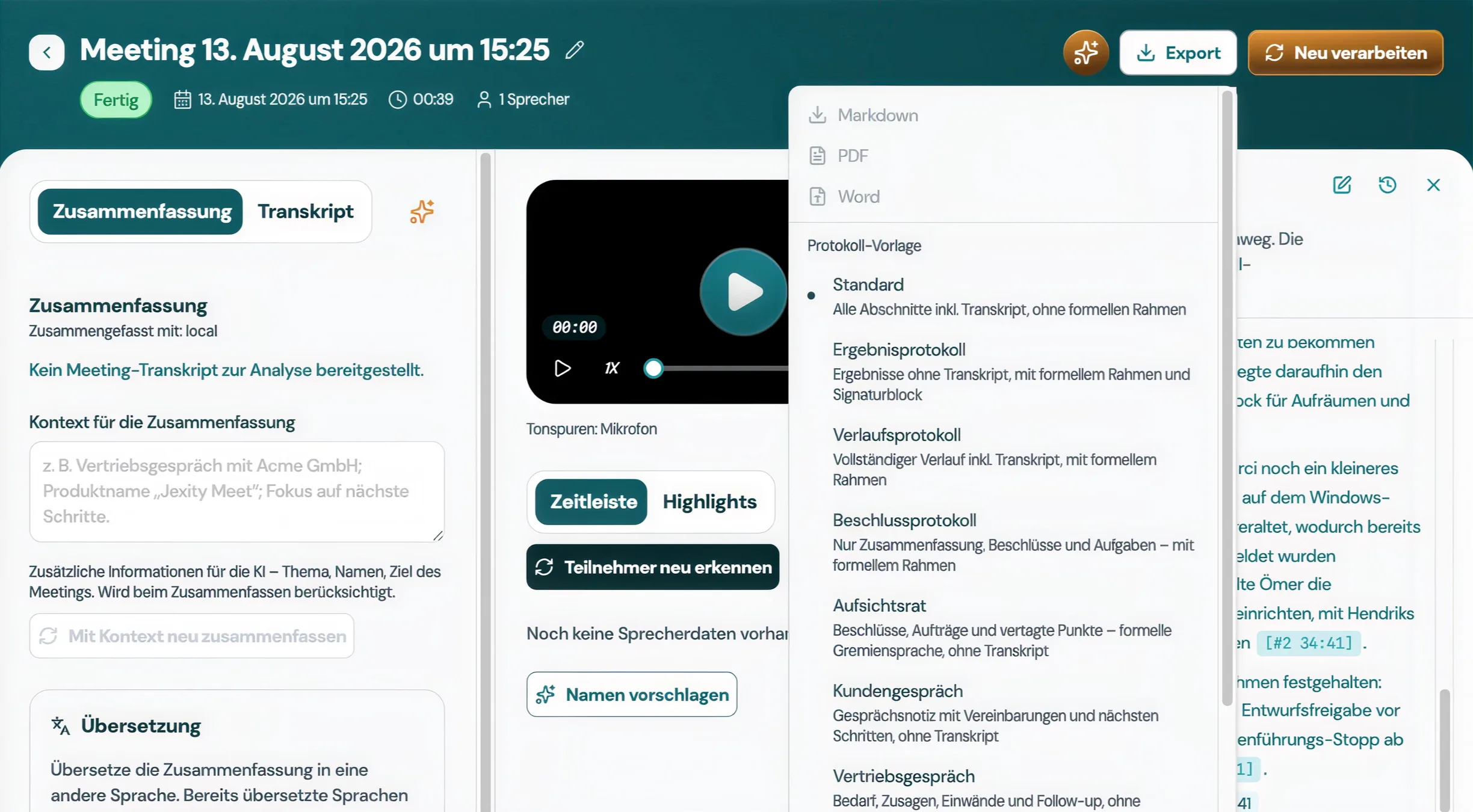Click the sparkle icon inside Namen vorschlagen
Image resolution: width=1473 pixels, height=812 pixels.
(x=545, y=695)
